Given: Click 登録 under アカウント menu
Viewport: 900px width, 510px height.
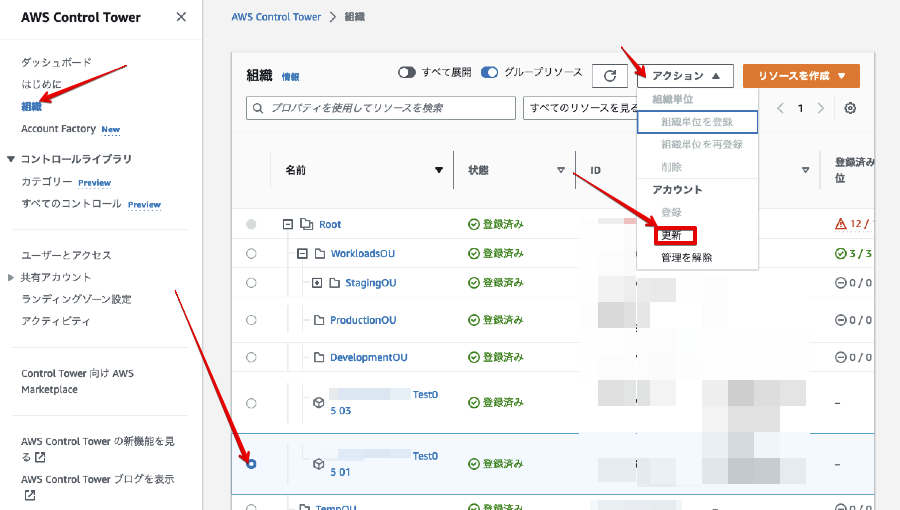Looking at the screenshot, I should 697,212.
